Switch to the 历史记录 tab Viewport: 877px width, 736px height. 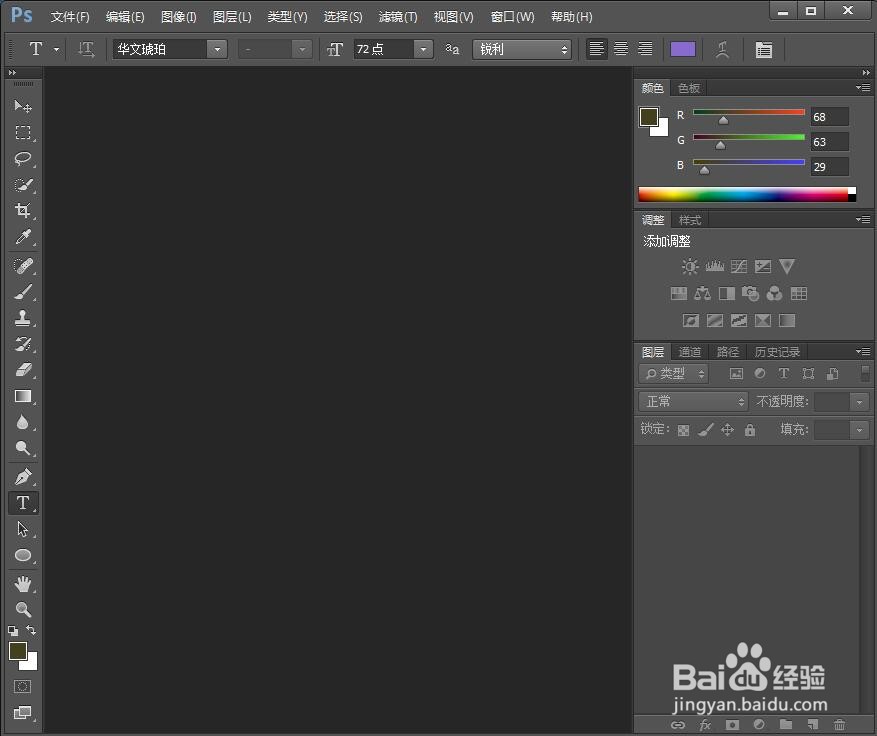click(777, 352)
